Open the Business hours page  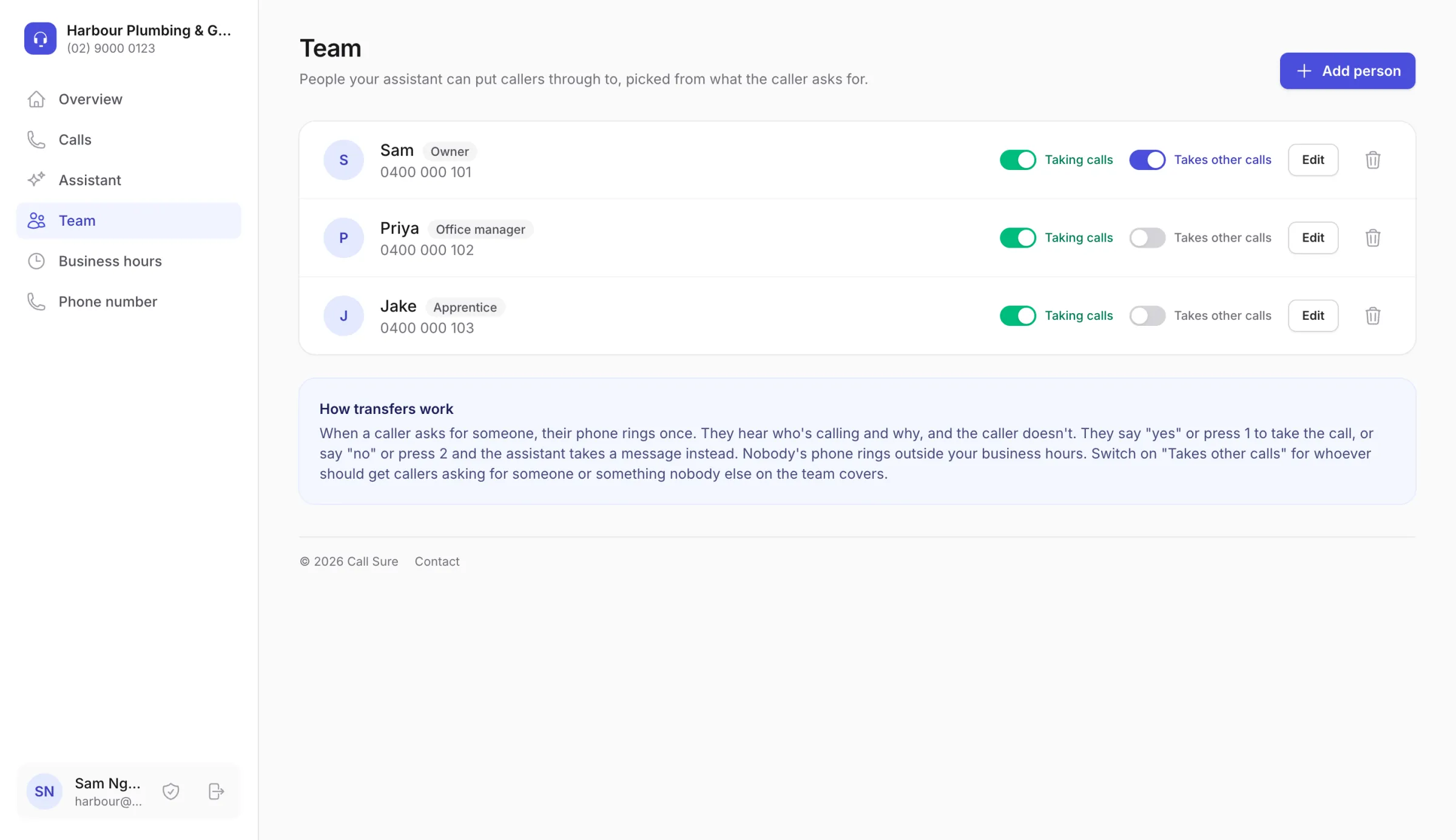point(129,261)
